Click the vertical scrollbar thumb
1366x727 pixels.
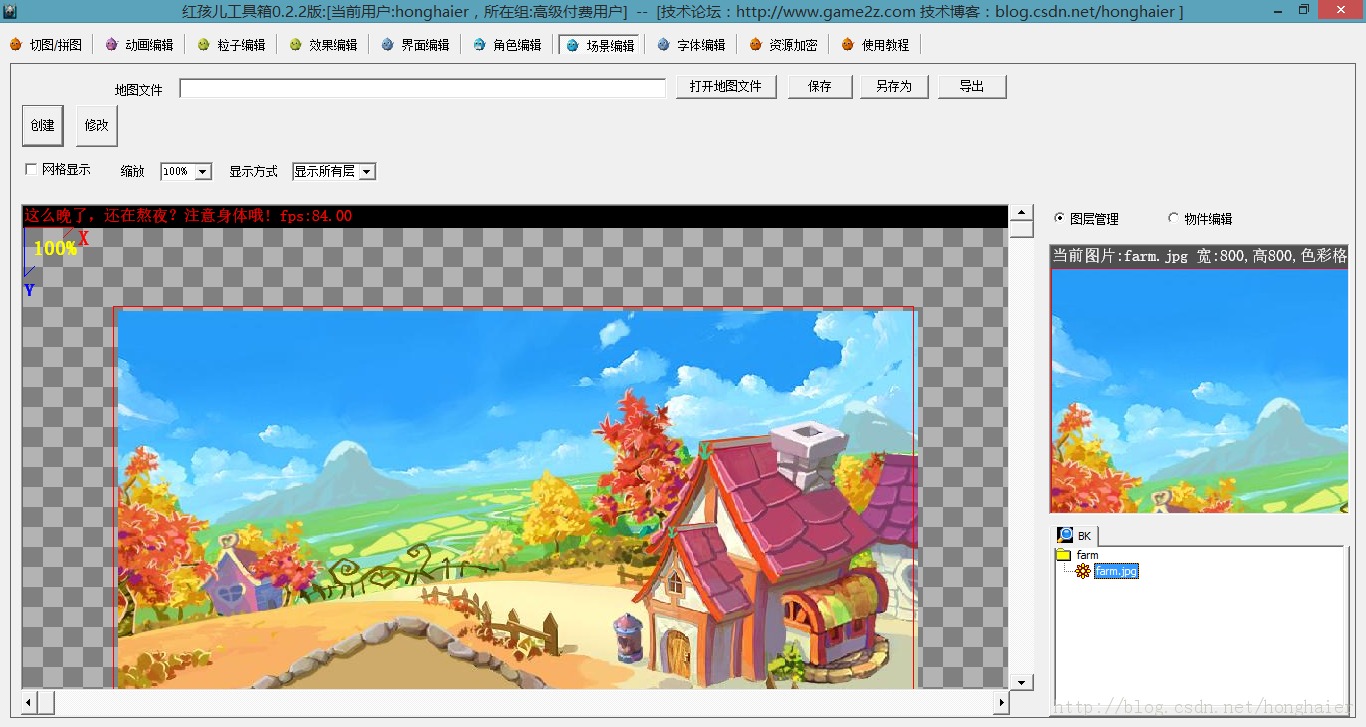click(x=1021, y=229)
